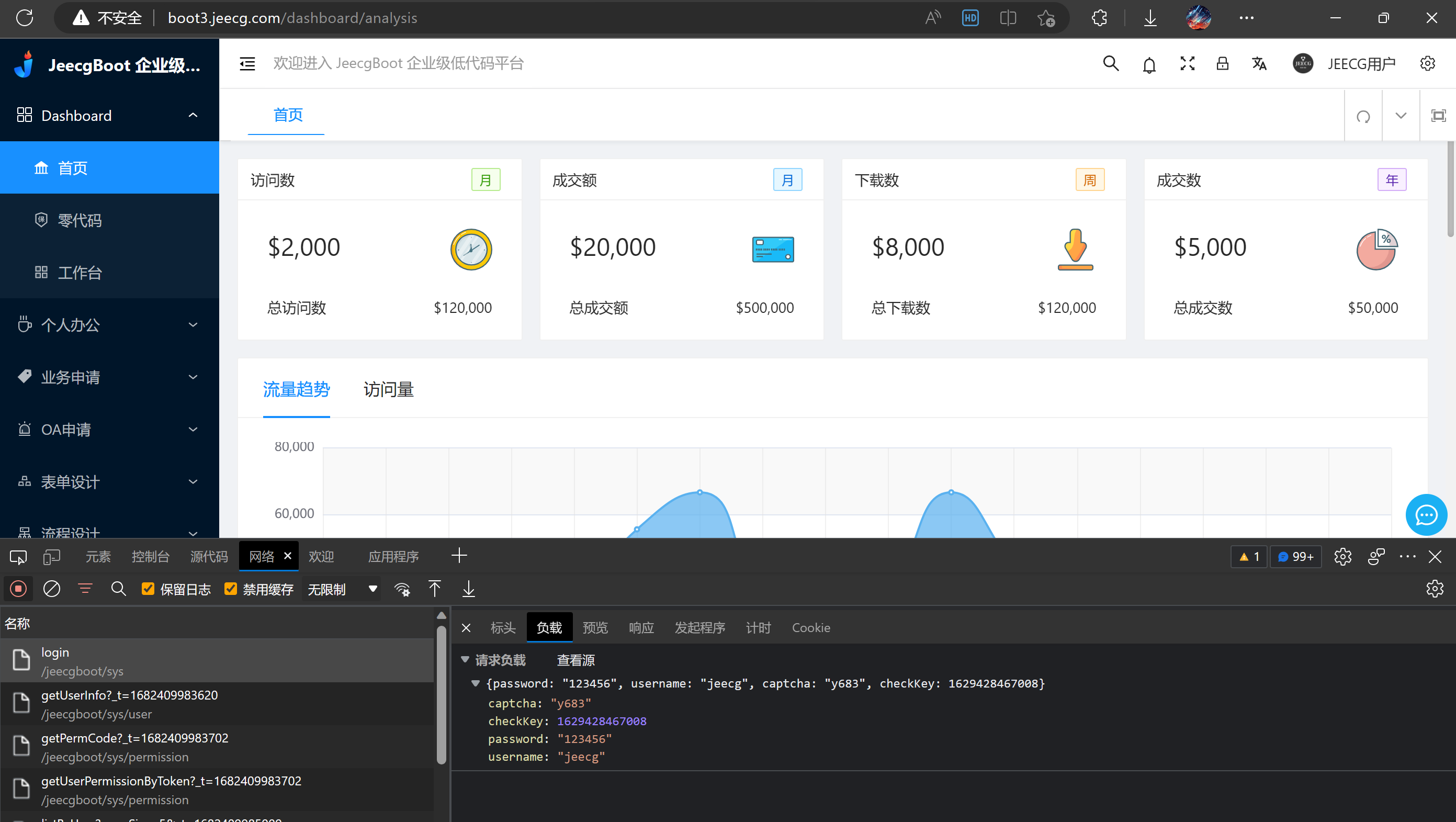Toggle the network filter icon

85,589
